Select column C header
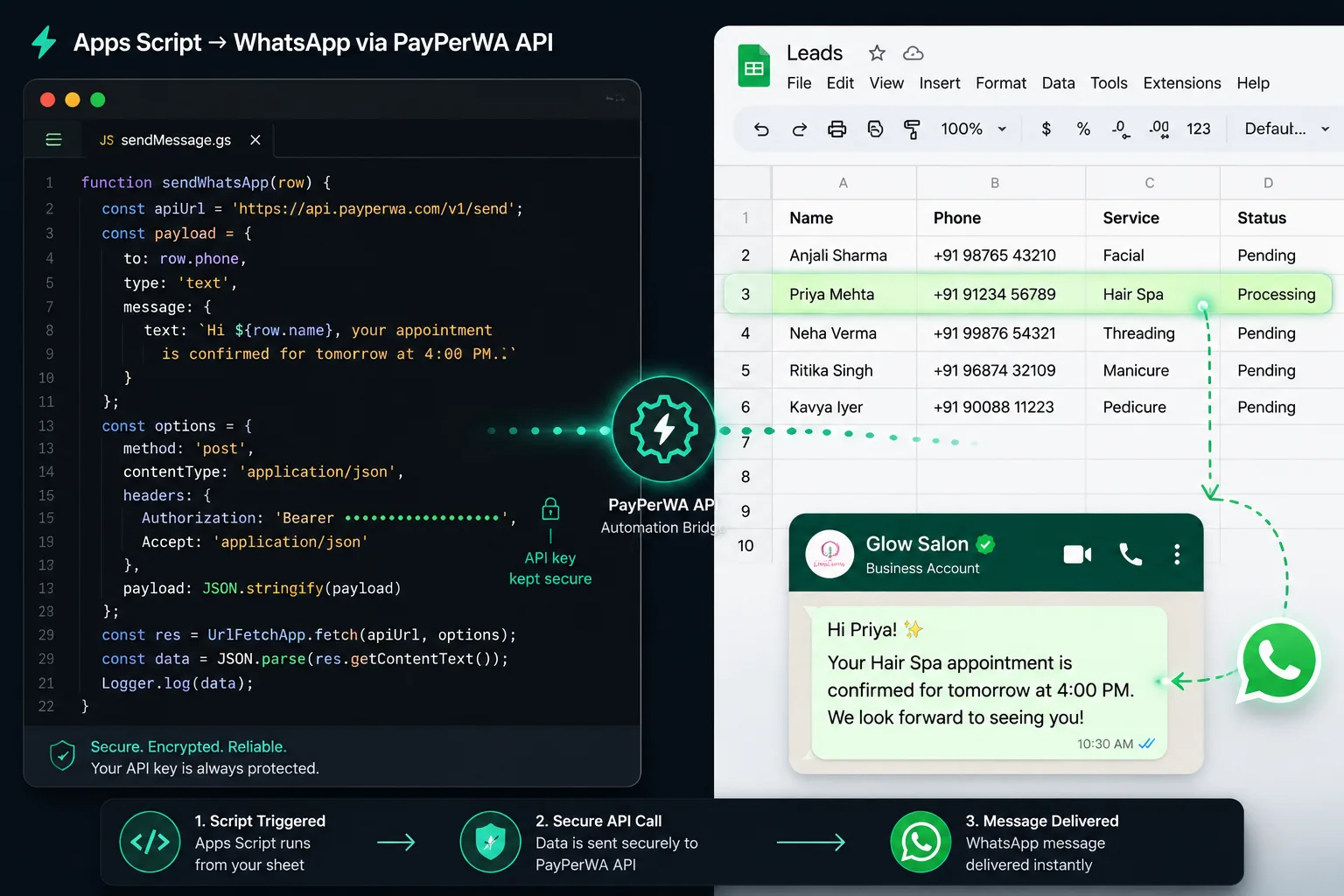Viewport: 1344px width, 896px height. click(1150, 183)
